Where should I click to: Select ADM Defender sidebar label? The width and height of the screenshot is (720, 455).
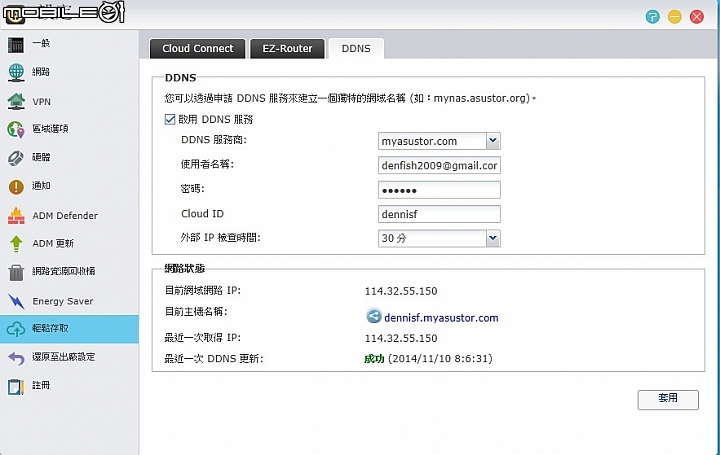(65, 216)
